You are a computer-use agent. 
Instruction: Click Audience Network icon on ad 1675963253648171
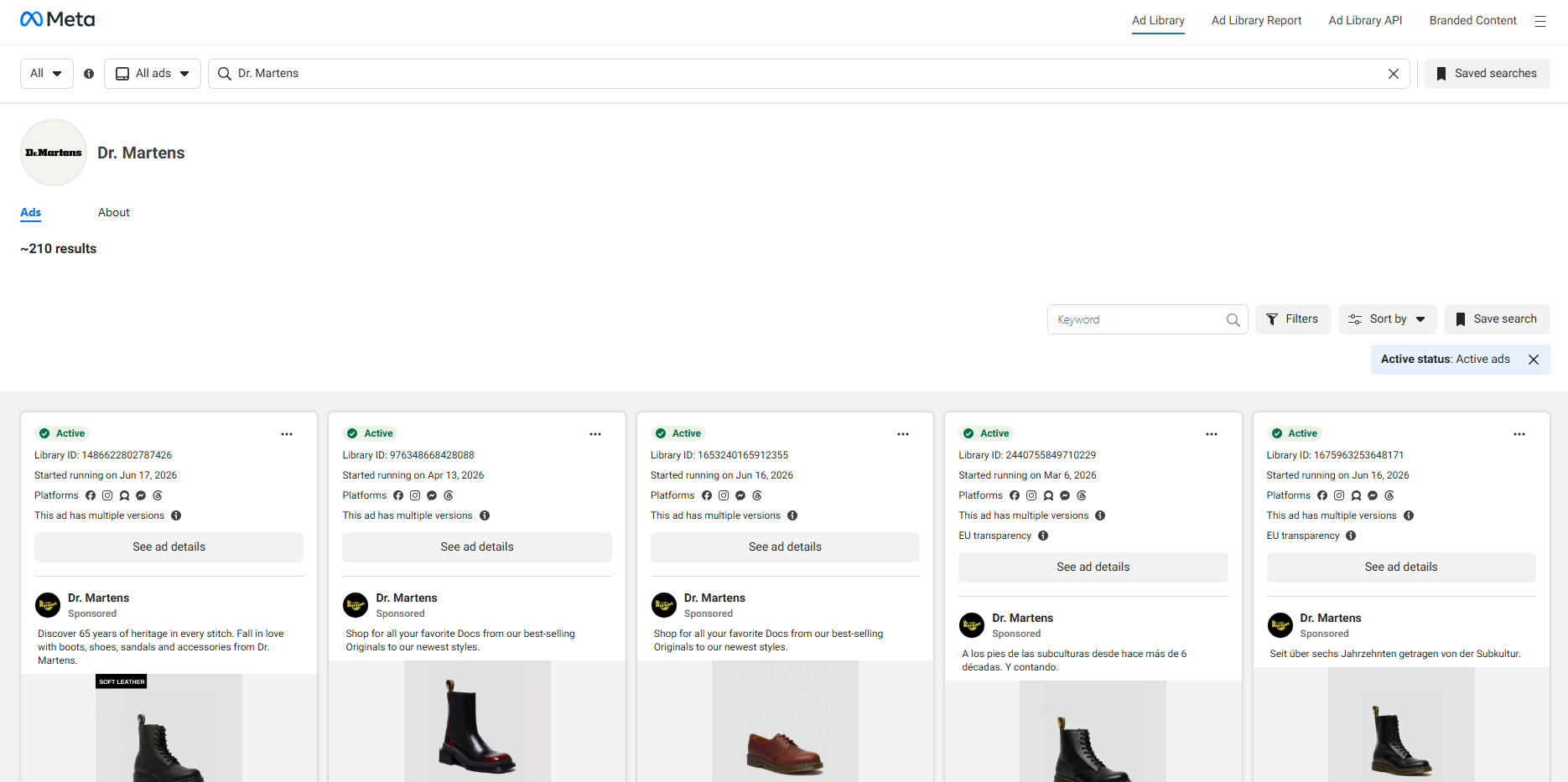[1356, 495]
